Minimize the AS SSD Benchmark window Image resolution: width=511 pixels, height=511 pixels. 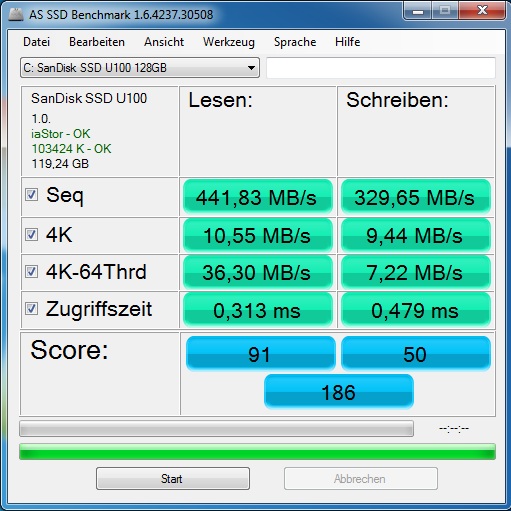418,11
